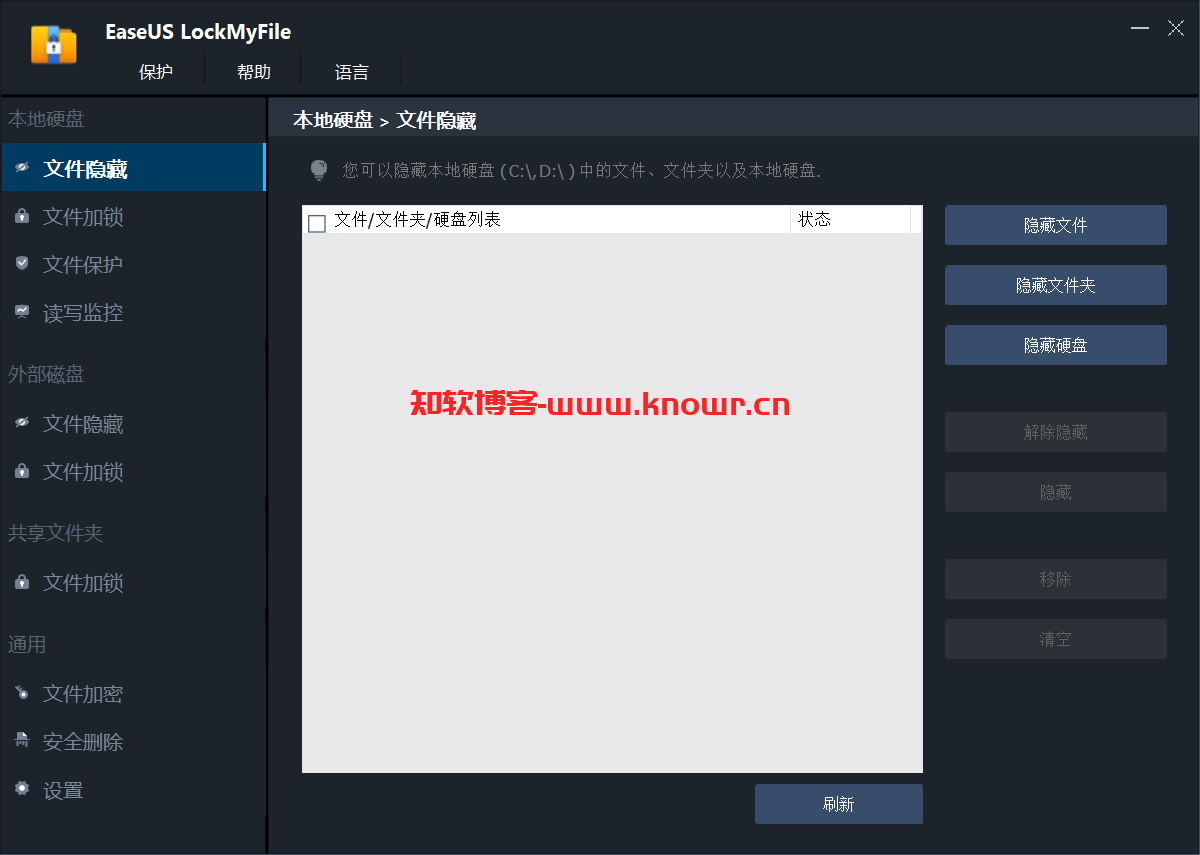Click the 清空 button

(1055, 639)
